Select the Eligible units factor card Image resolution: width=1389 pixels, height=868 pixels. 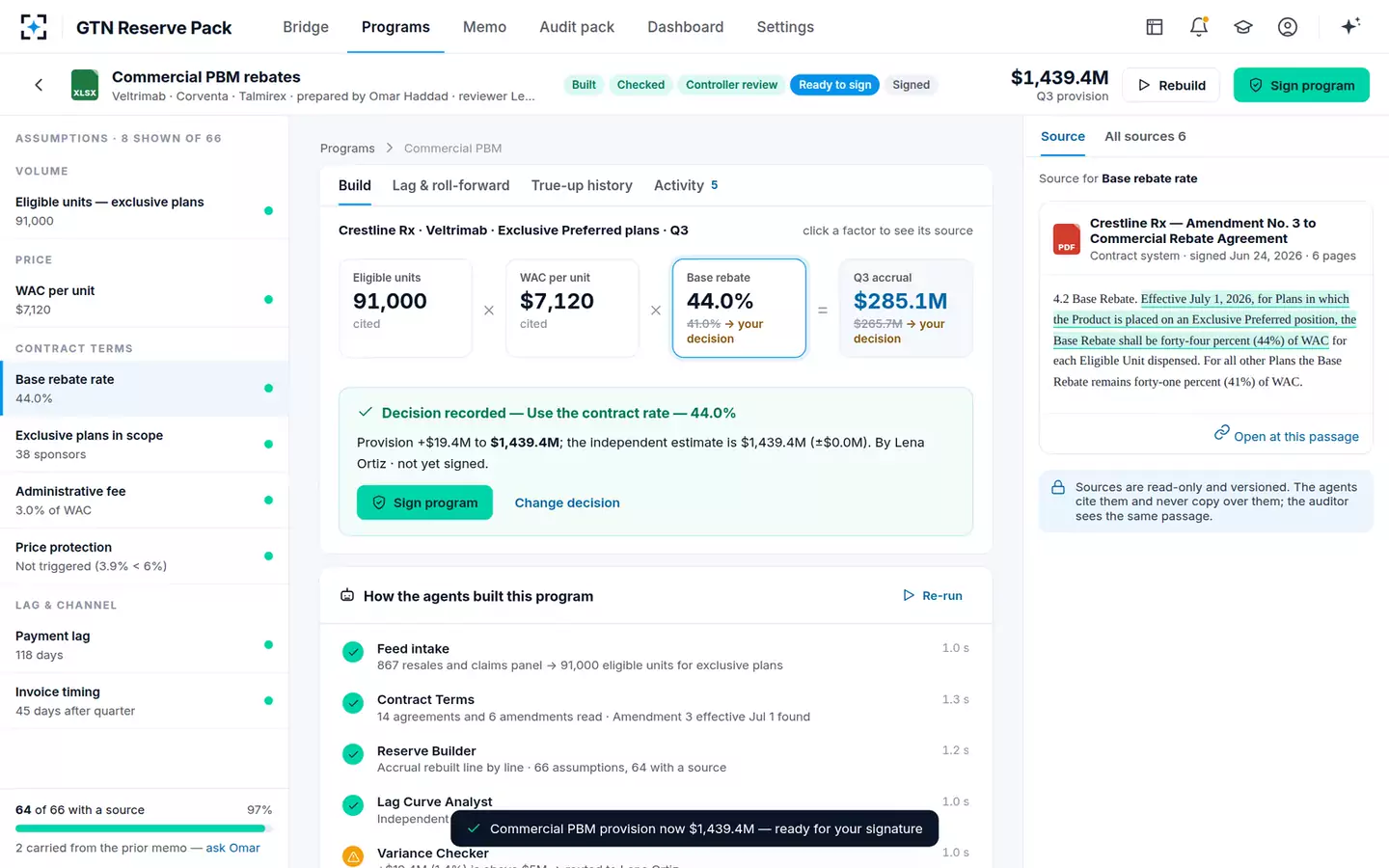pyautogui.click(x=405, y=308)
